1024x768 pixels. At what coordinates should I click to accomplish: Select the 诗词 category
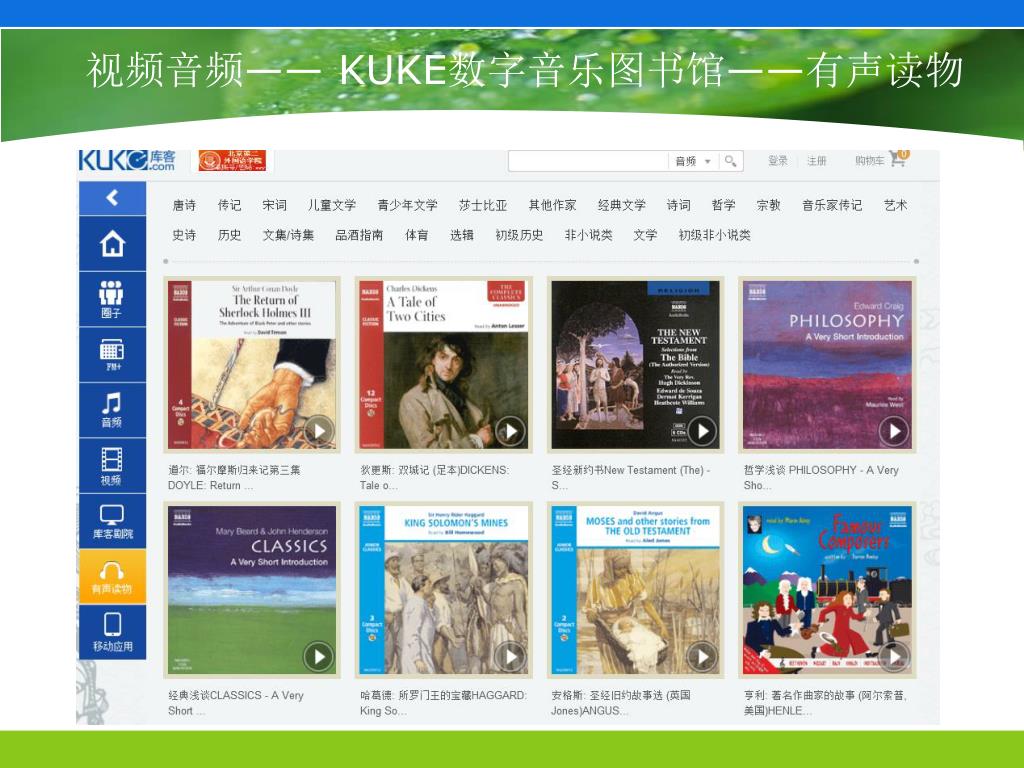pos(679,205)
